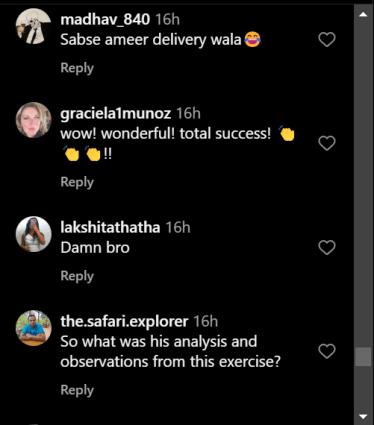Like the.safari.explorer's comment with heart
The image size is (374, 425).
327,351
